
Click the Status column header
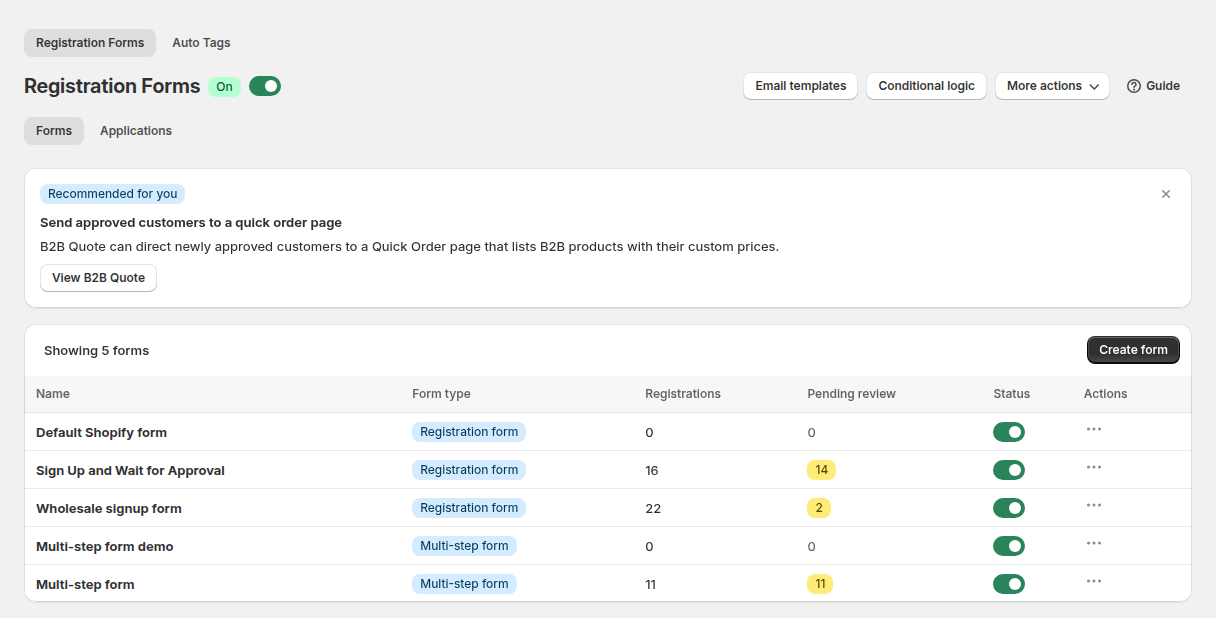(1011, 394)
